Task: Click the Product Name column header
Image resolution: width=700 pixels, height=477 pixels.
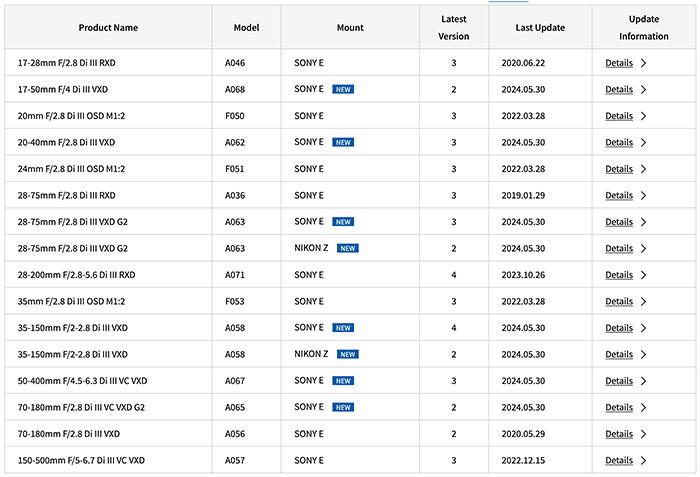Action: [x=108, y=28]
